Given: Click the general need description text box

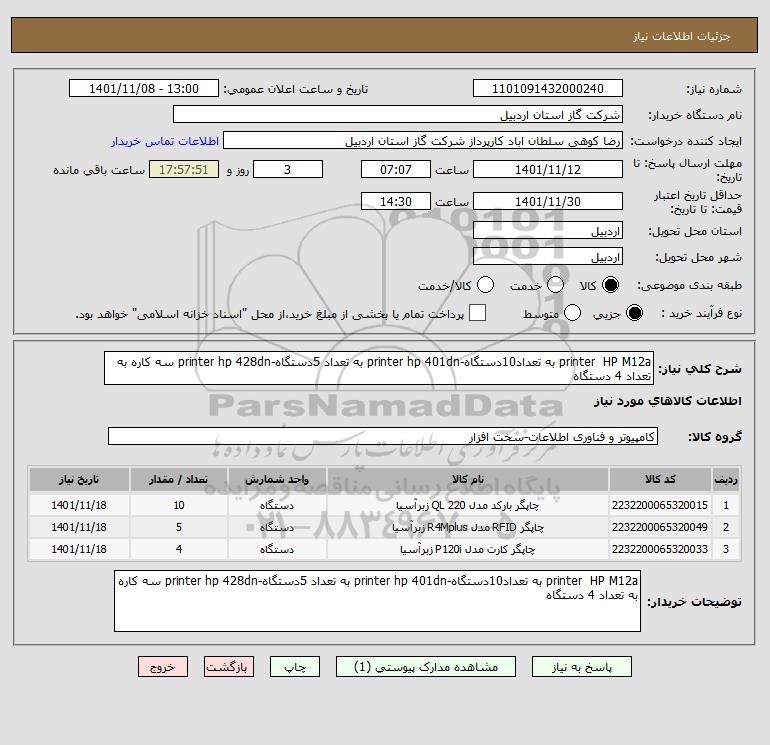Looking at the screenshot, I should 379,368.
